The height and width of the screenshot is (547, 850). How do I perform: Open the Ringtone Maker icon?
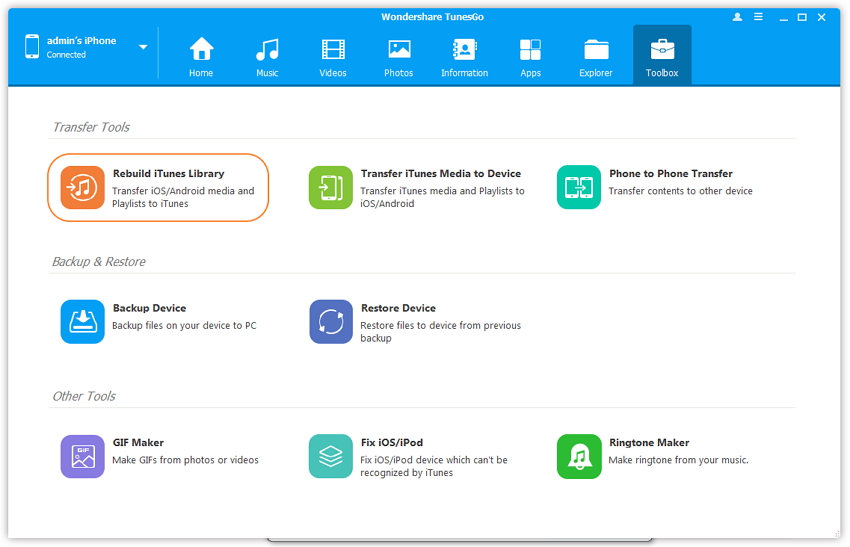579,456
